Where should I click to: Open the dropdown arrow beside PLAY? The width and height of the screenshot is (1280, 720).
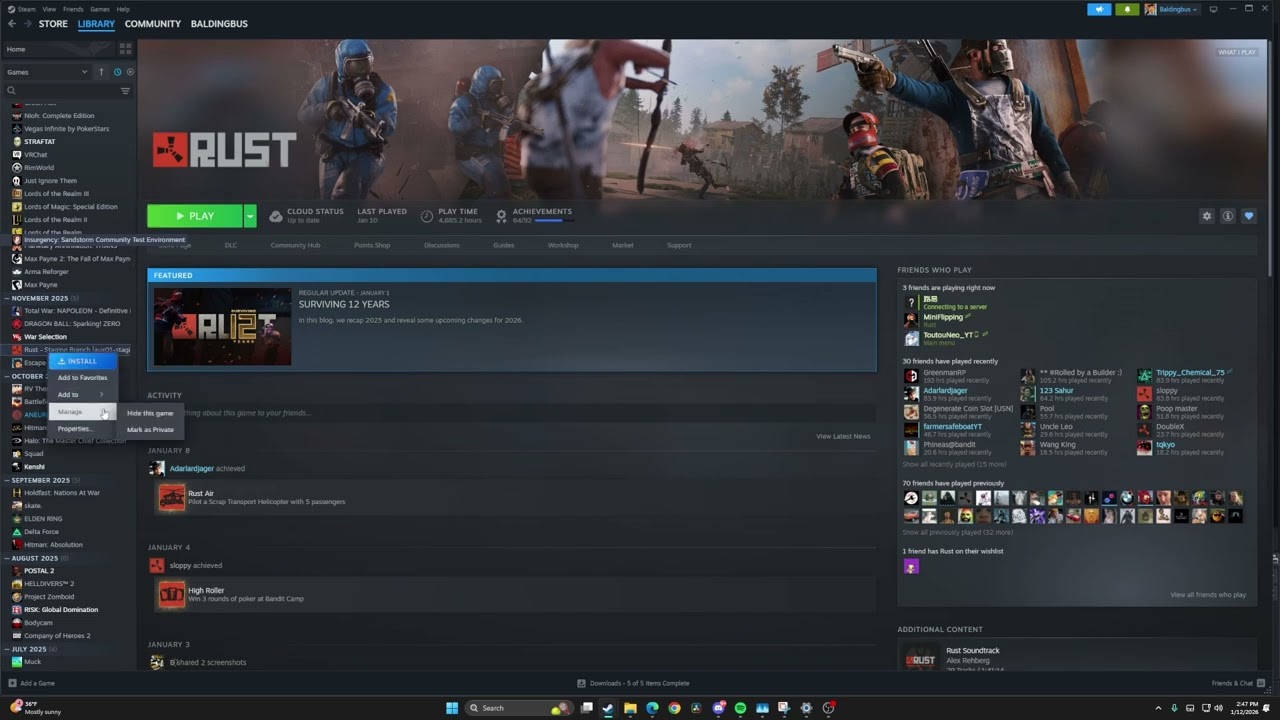coord(250,216)
